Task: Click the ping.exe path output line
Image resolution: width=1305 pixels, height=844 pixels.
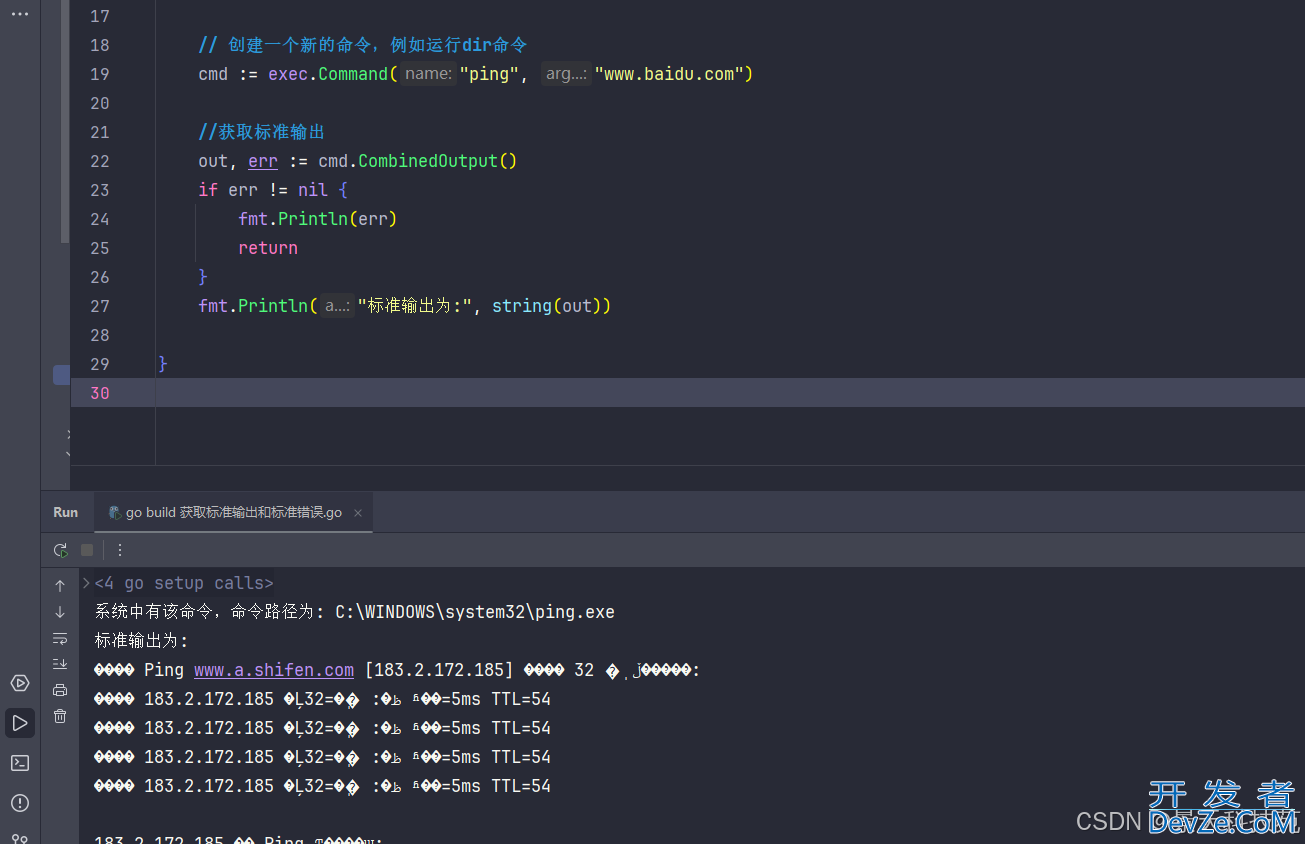Action: coord(355,612)
